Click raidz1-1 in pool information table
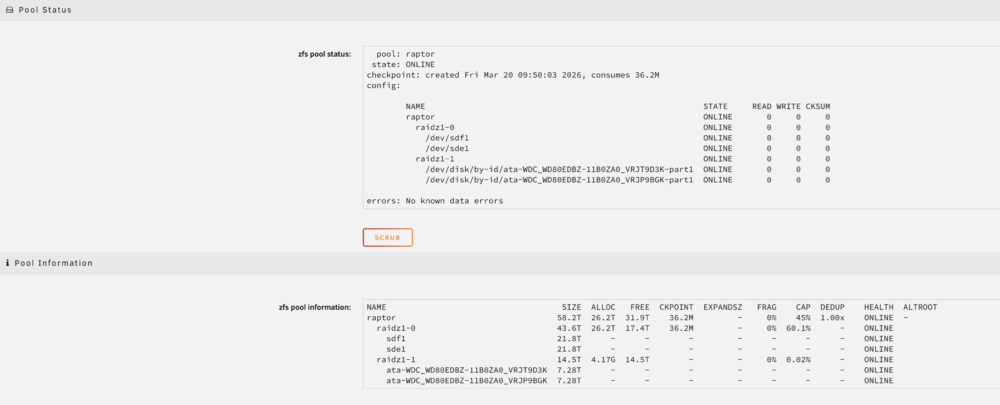1000x405 pixels. (396, 360)
